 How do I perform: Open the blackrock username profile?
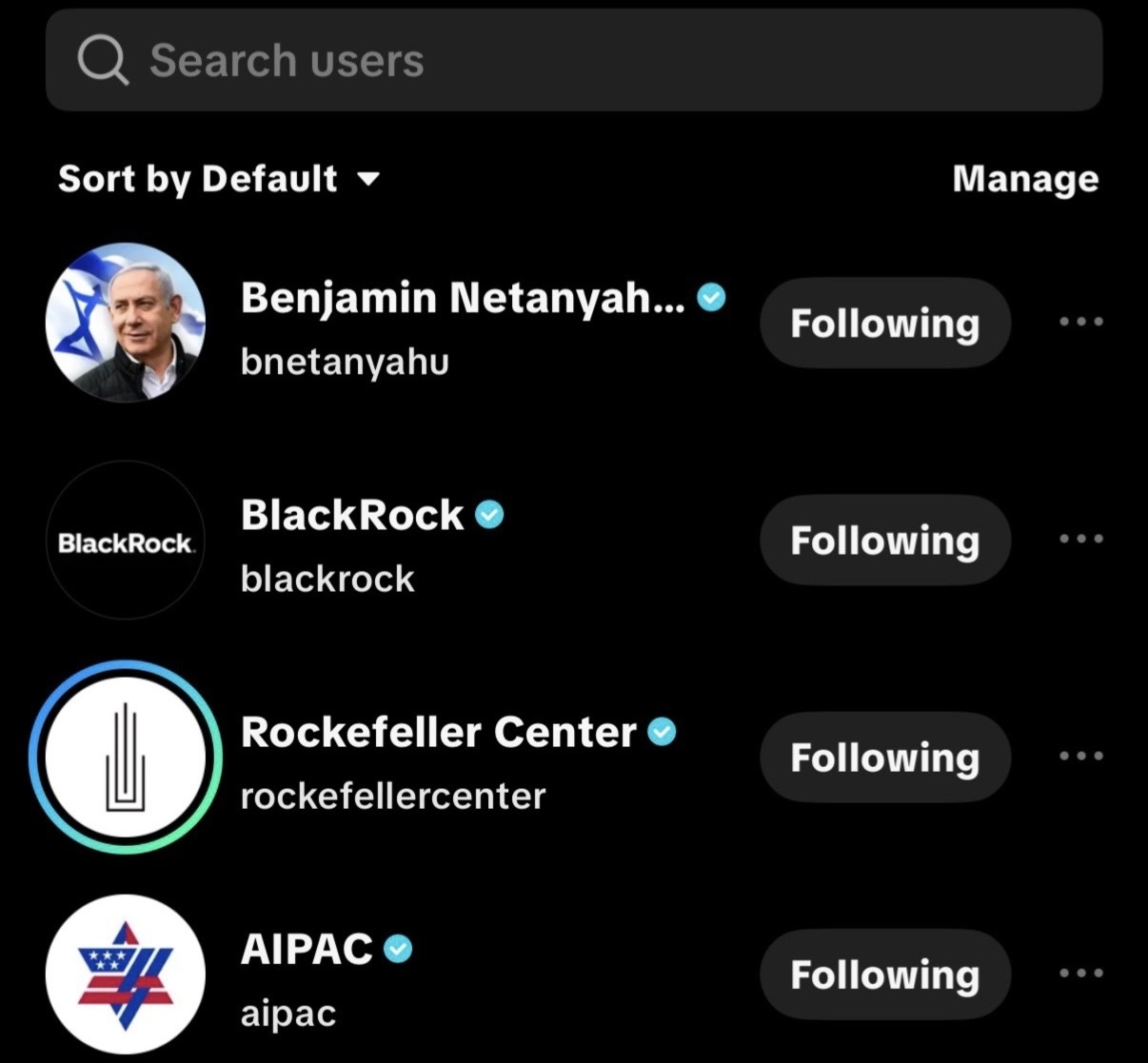327,579
